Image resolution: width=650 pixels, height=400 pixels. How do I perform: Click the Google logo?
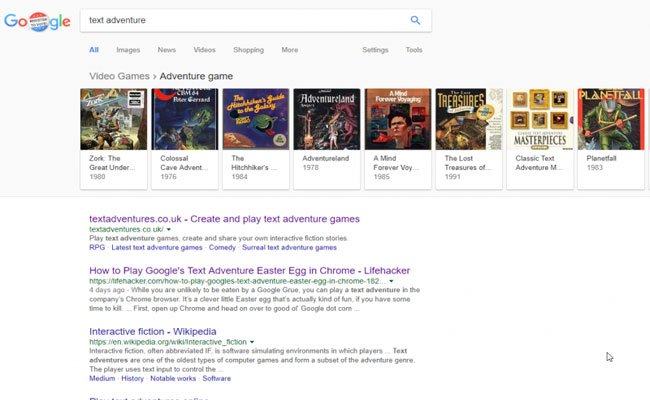click(x=37, y=21)
